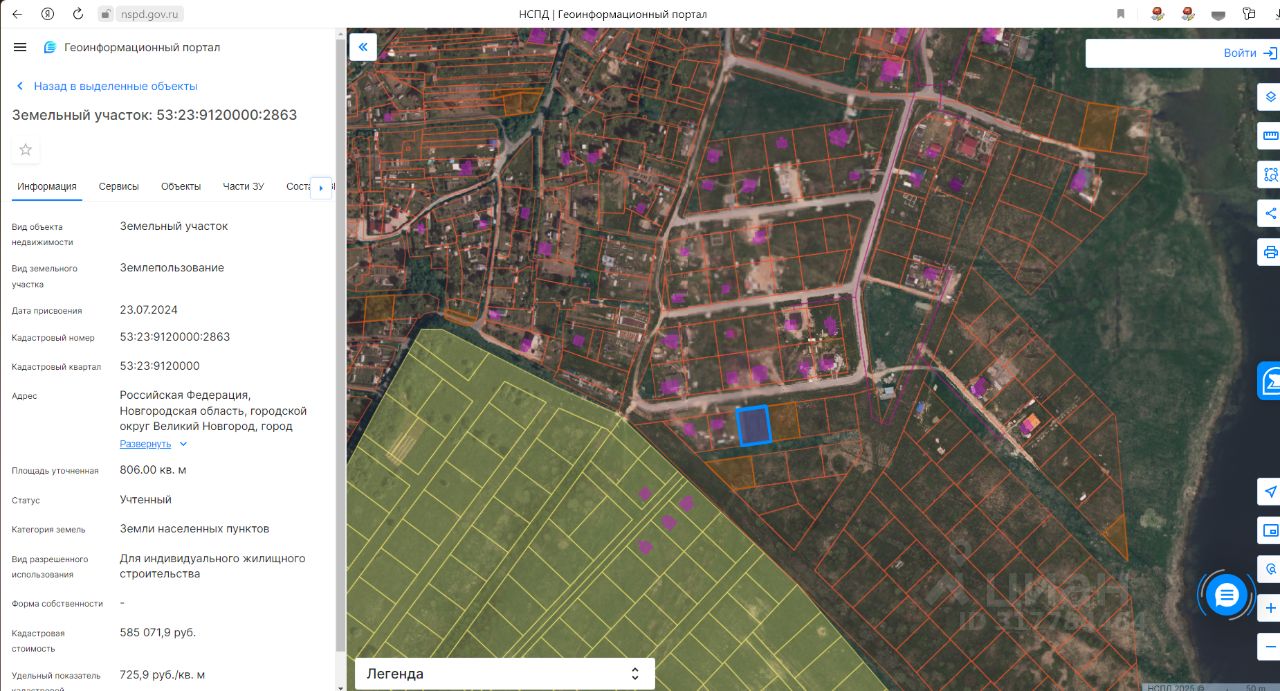Click the area value 806.00 кв. м
The height and width of the screenshot is (691, 1280).
pos(153,470)
